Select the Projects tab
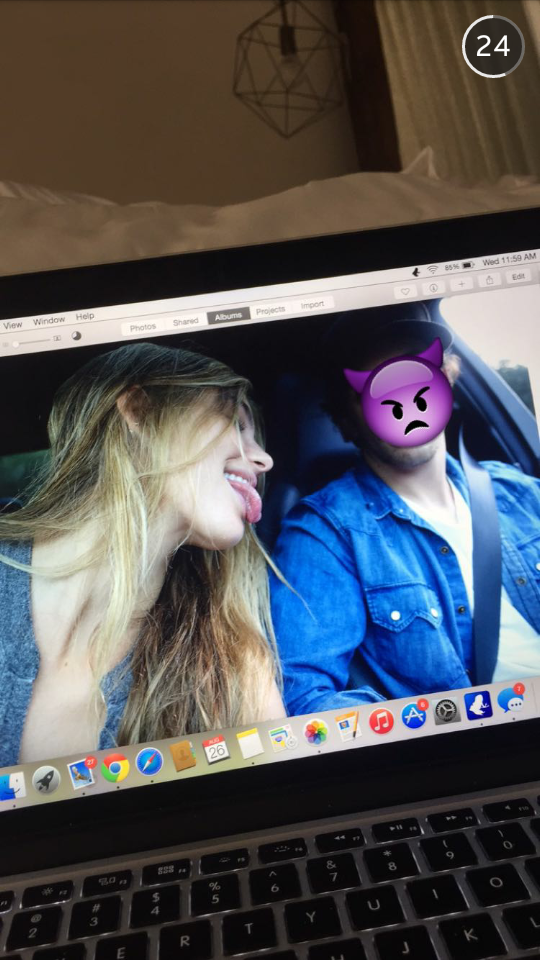Screen dimensions: 540x960 tap(271, 310)
